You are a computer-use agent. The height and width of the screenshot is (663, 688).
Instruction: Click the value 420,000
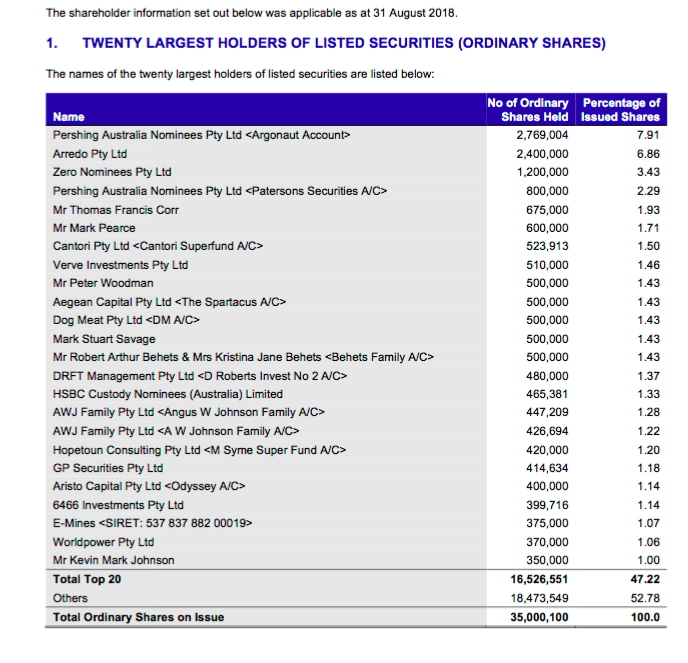(x=547, y=450)
